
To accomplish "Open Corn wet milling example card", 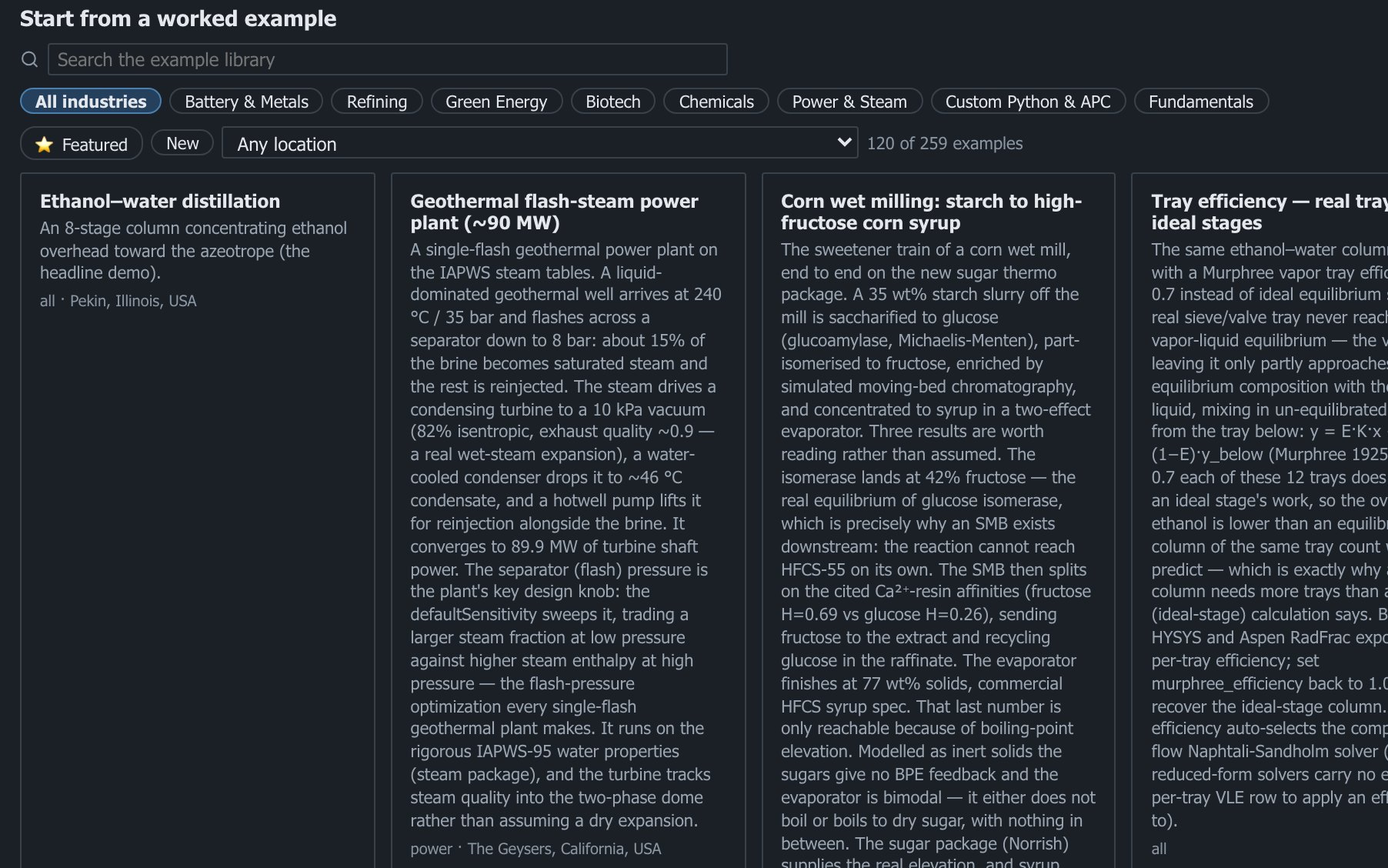I will pos(939,520).
